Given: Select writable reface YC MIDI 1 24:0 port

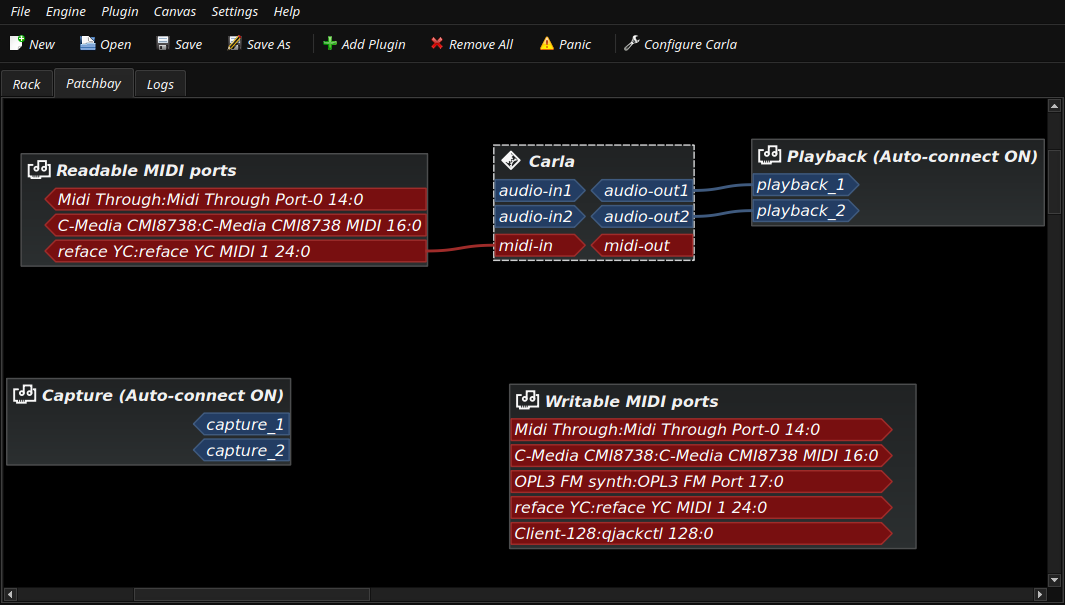Looking at the screenshot, I should [x=701, y=507].
